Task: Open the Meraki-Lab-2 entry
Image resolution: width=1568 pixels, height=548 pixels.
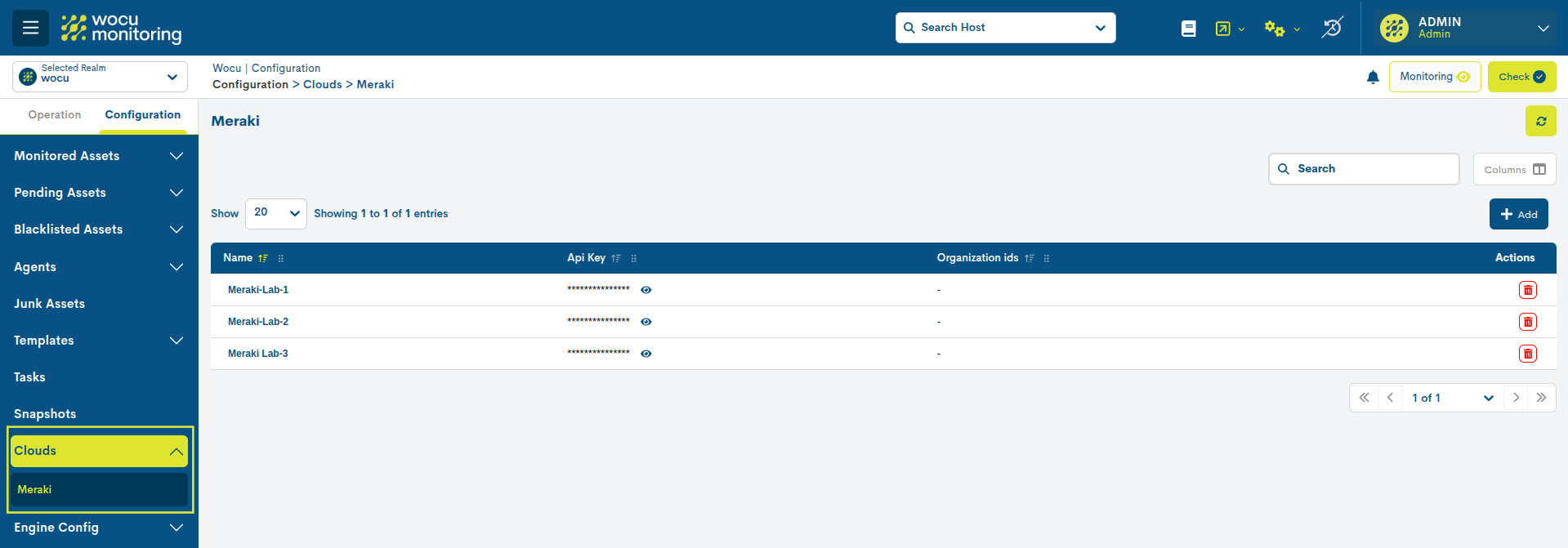Action: (x=258, y=322)
